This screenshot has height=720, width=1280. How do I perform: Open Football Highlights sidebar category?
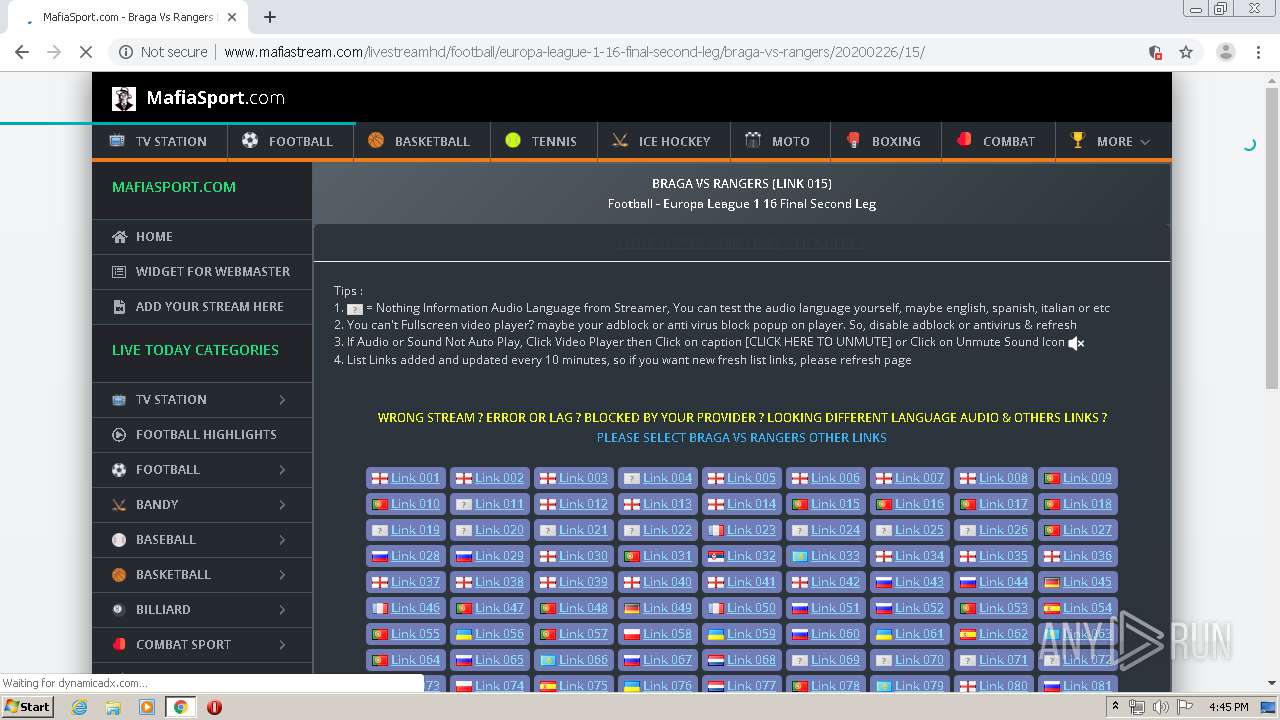click(x=202, y=435)
